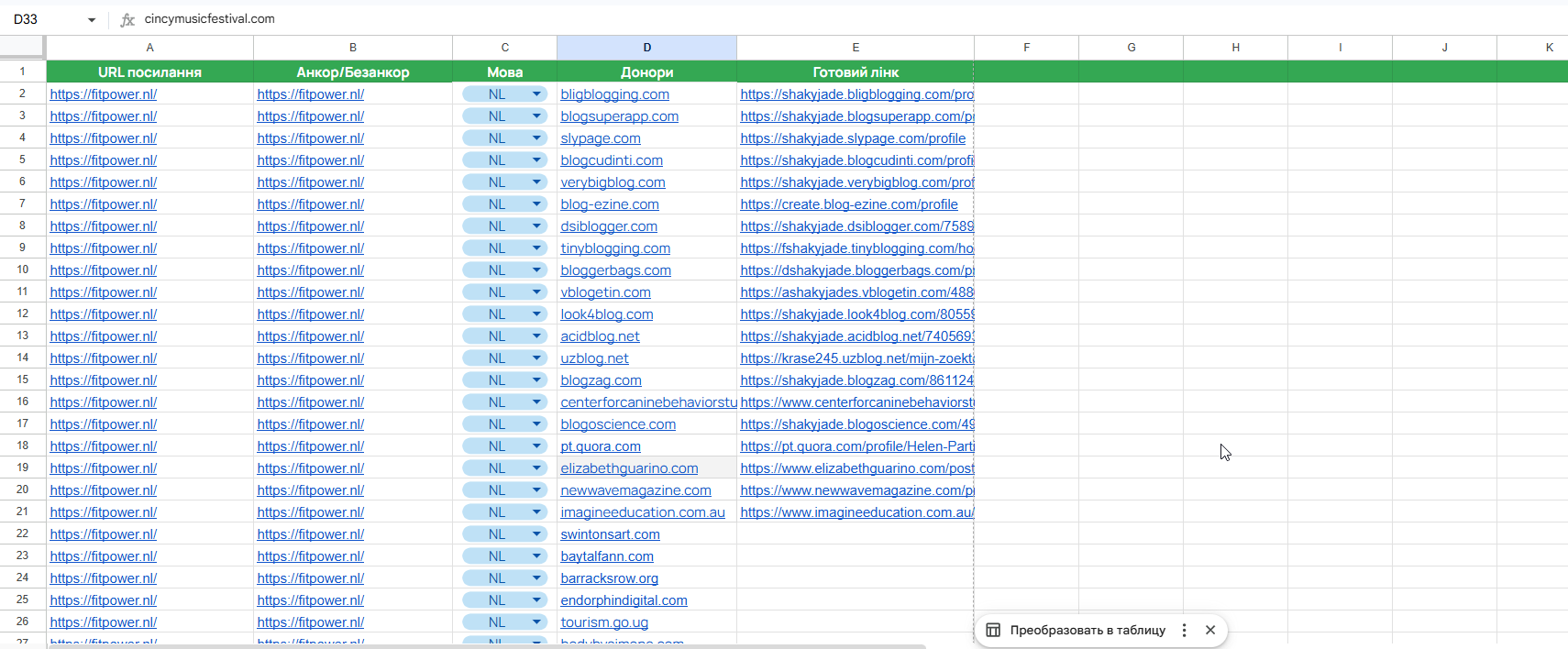Open the bligblogging.com link
The image size is (1568, 649).
pos(614,94)
